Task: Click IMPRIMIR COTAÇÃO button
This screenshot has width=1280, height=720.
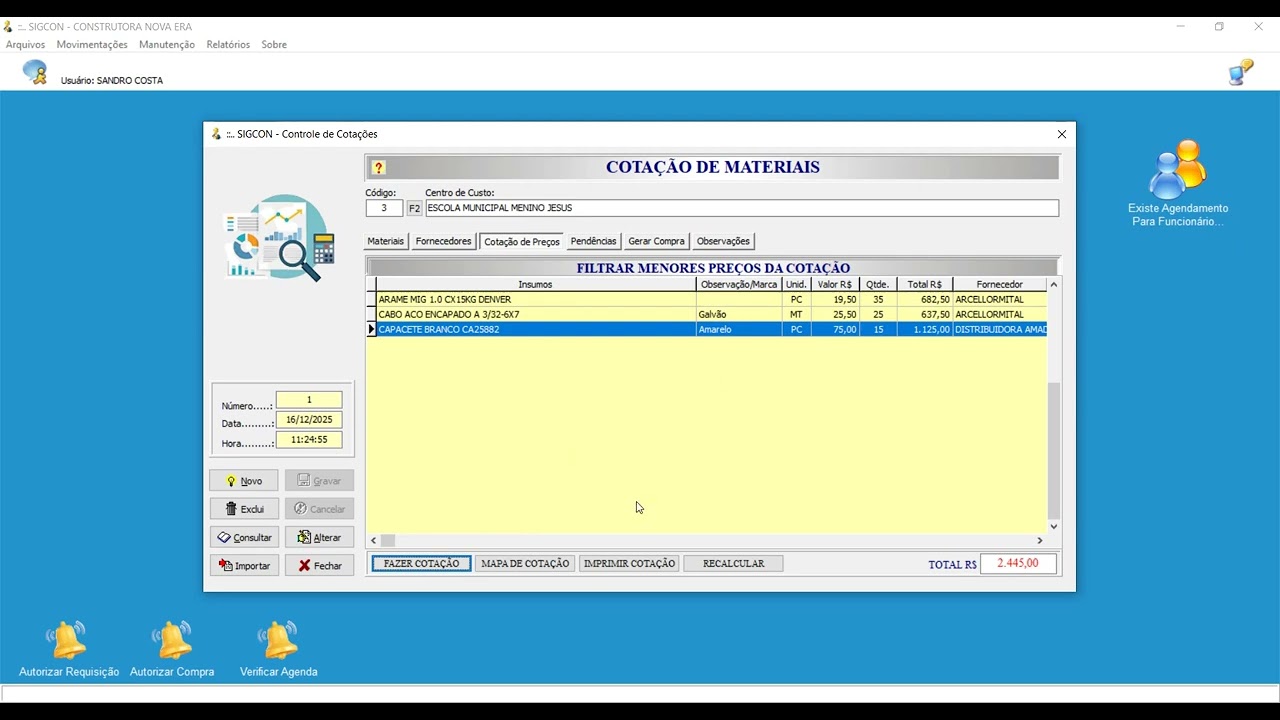Action: coord(629,564)
